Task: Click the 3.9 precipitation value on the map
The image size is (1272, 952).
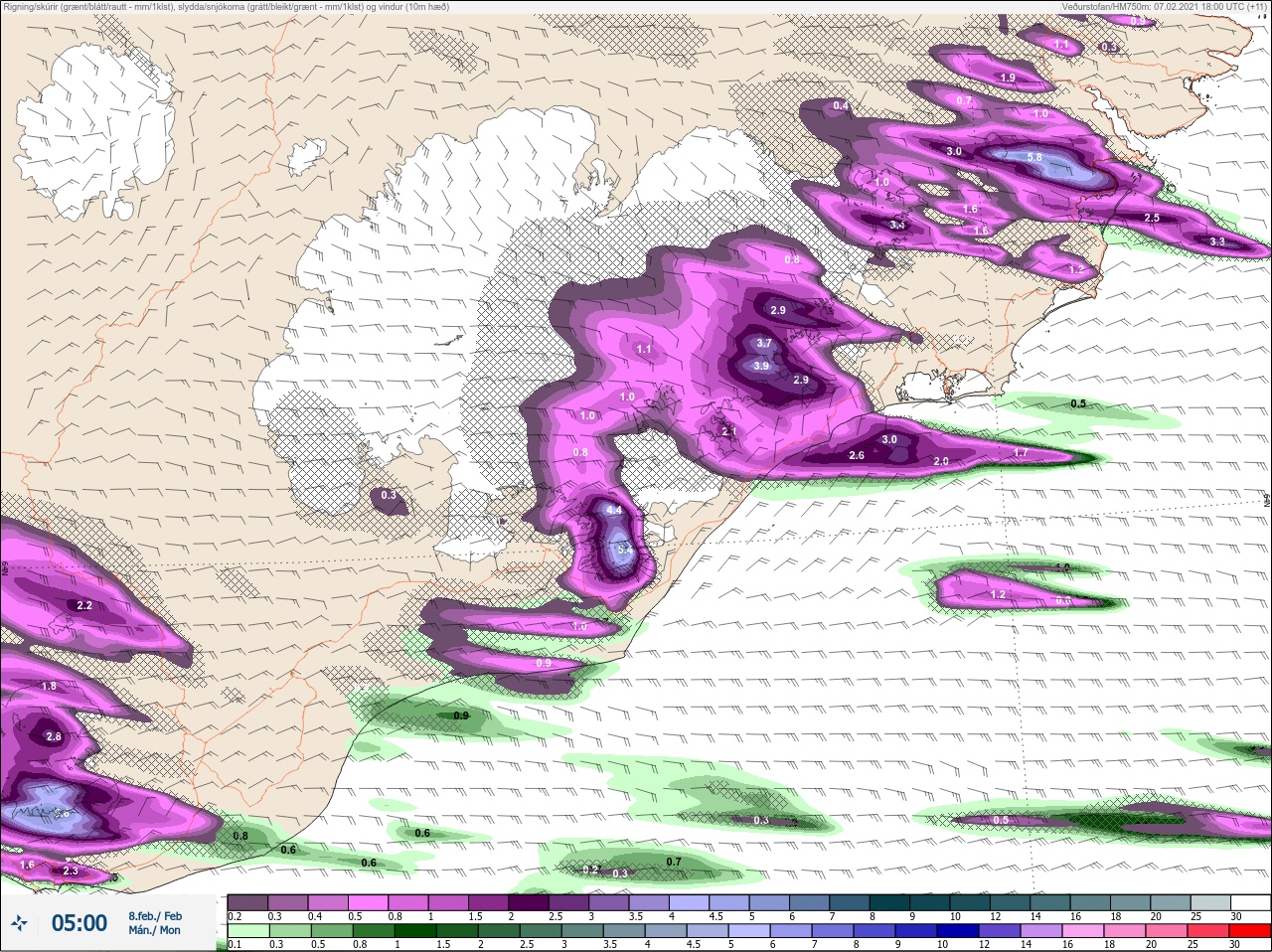Action: click(761, 366)
